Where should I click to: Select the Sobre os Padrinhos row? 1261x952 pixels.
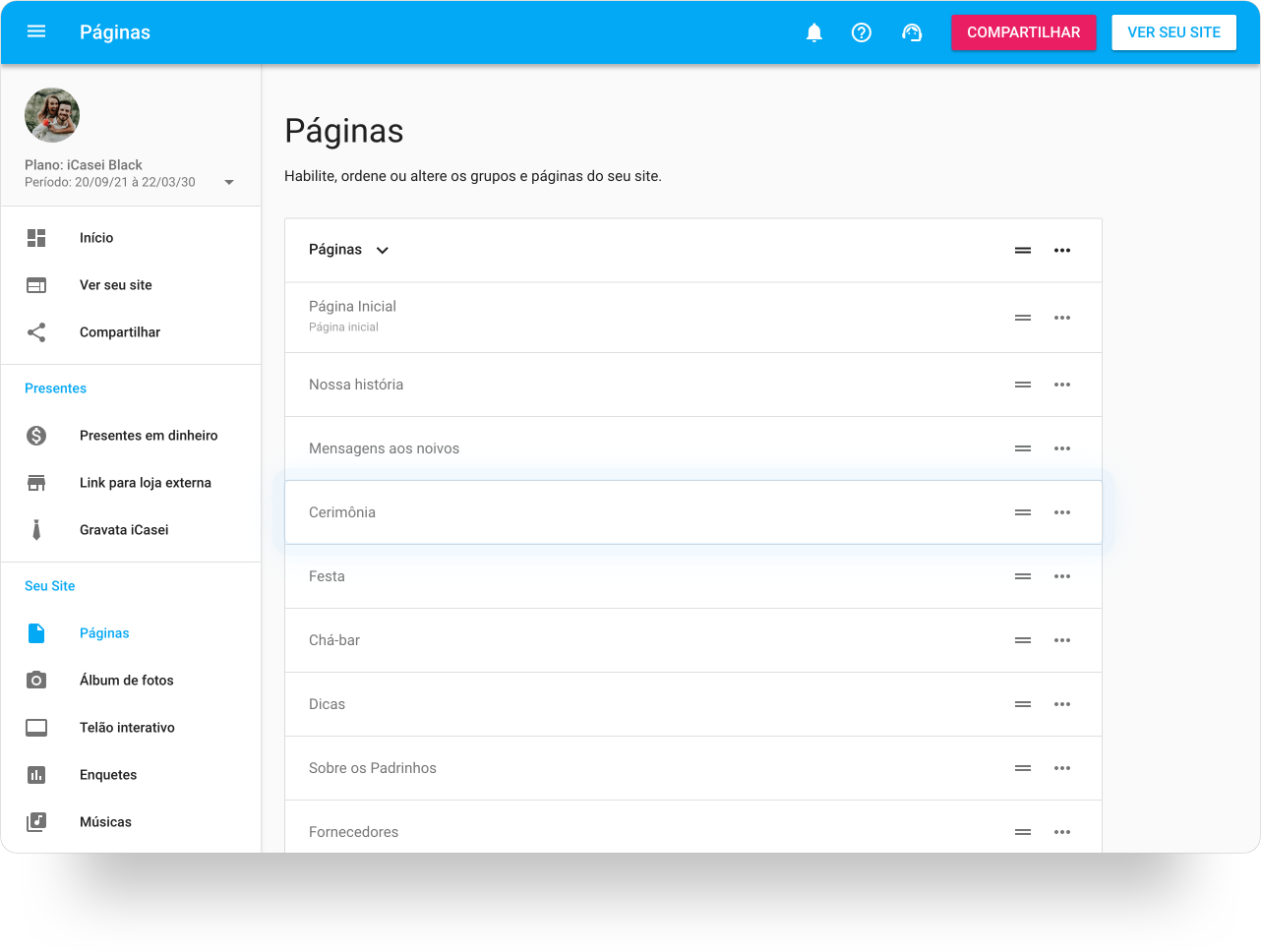click(693, 768)
